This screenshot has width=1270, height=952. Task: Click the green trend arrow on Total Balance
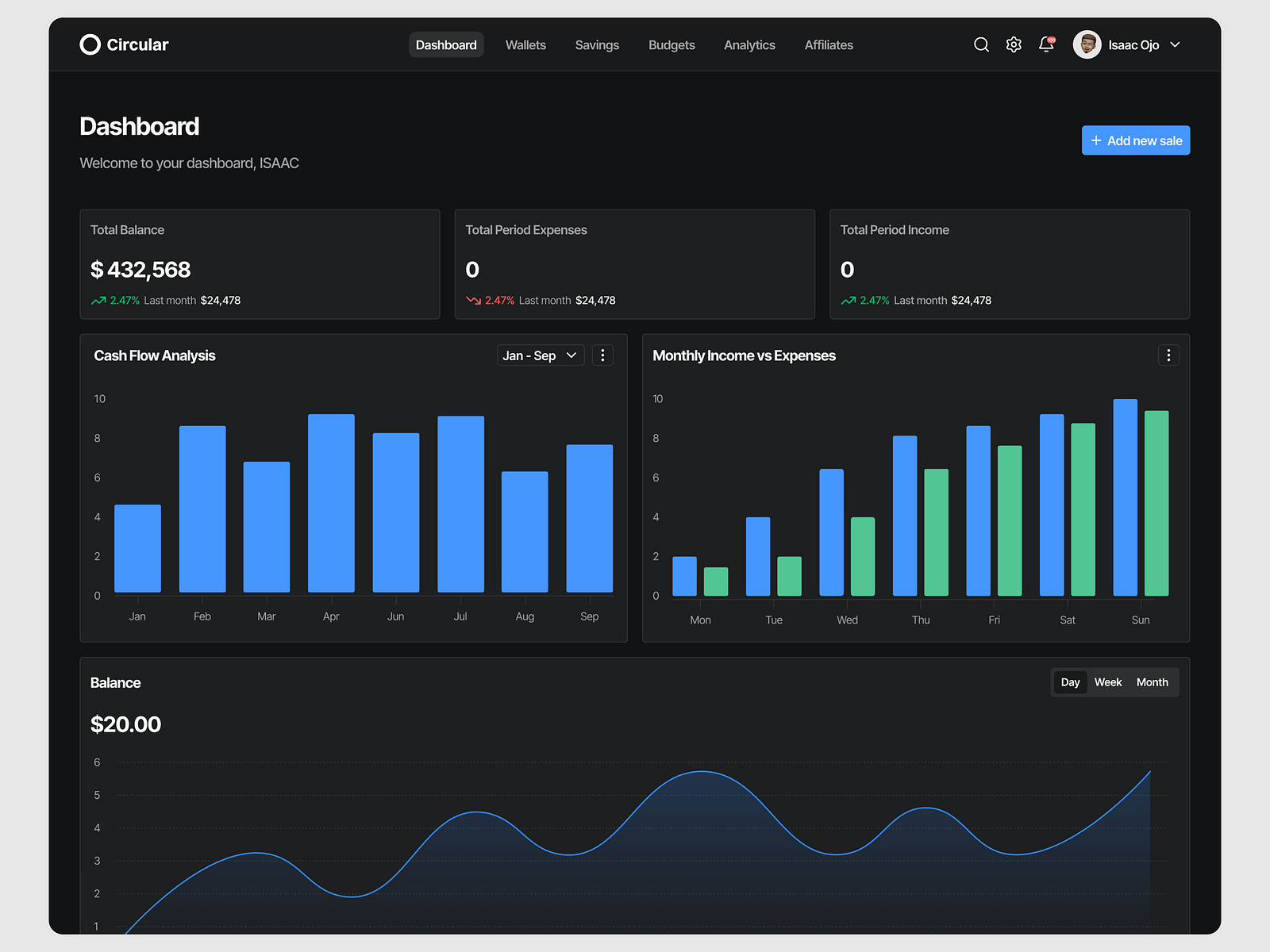point(97,301)
